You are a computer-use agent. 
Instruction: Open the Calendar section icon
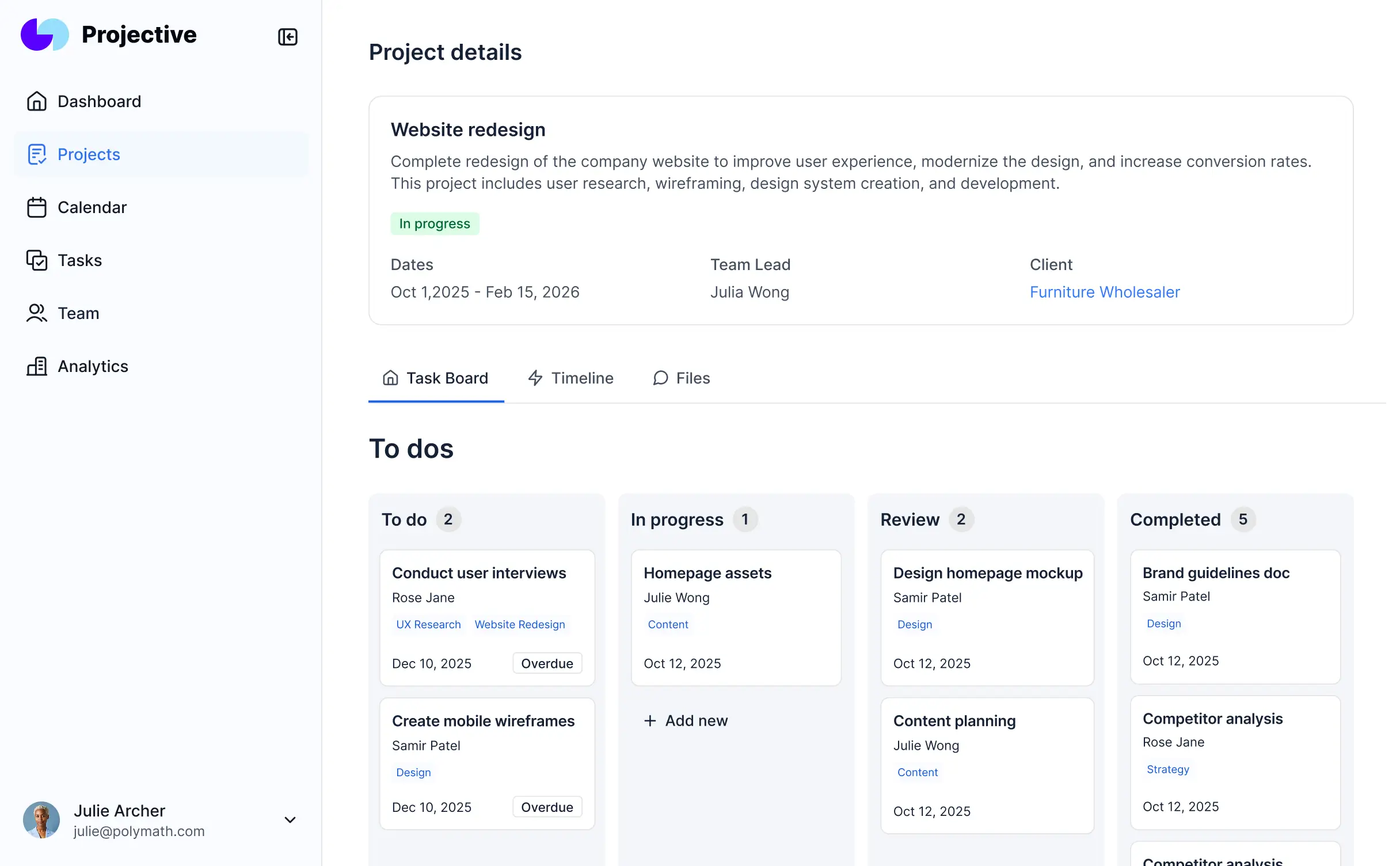pos(37,207)
